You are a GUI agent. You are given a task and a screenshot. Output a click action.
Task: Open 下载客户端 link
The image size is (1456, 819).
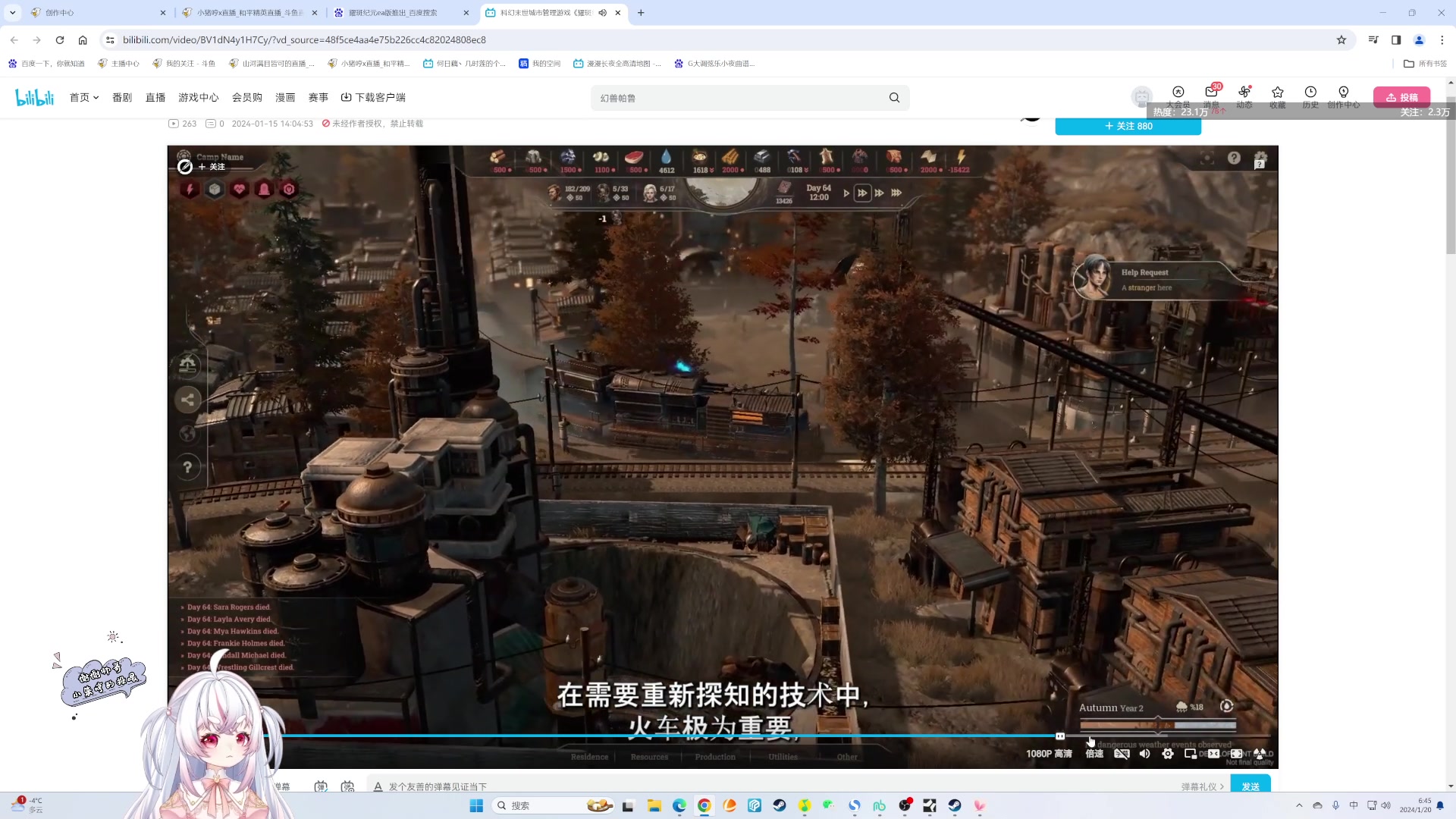[x=373, y=97]
